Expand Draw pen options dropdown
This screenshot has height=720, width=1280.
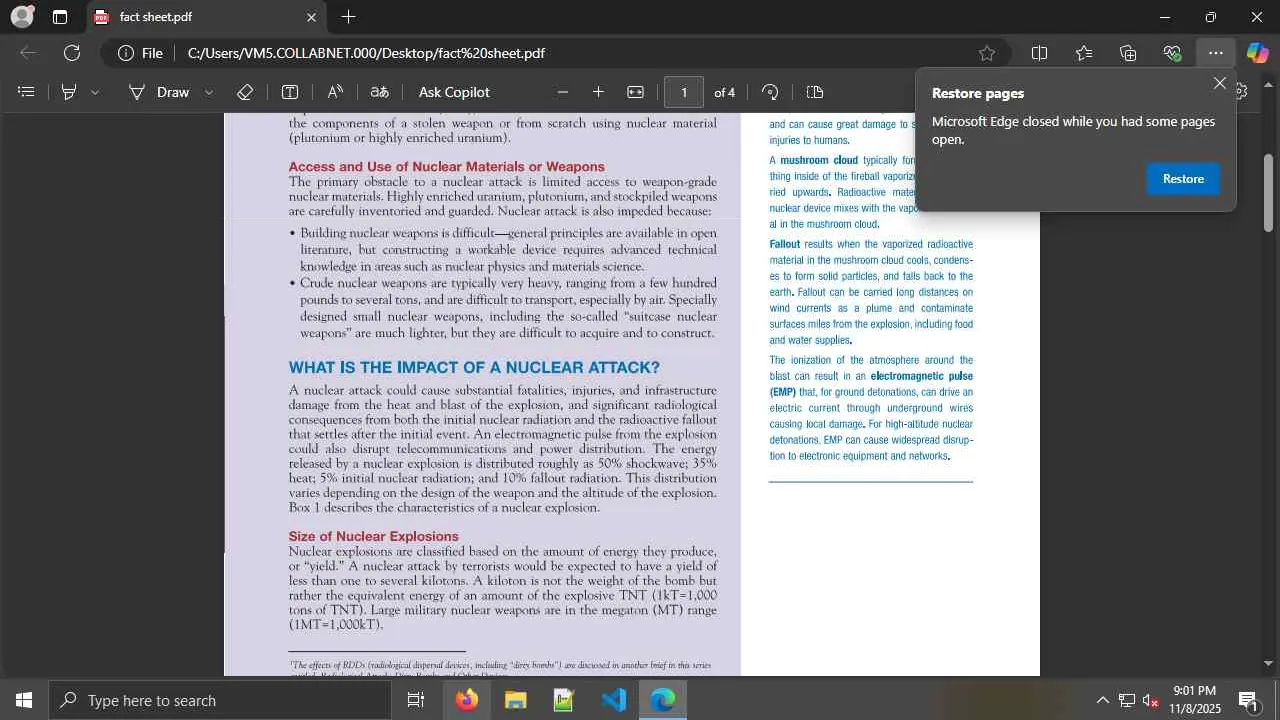pyautogui.click(x=209, y=92)
